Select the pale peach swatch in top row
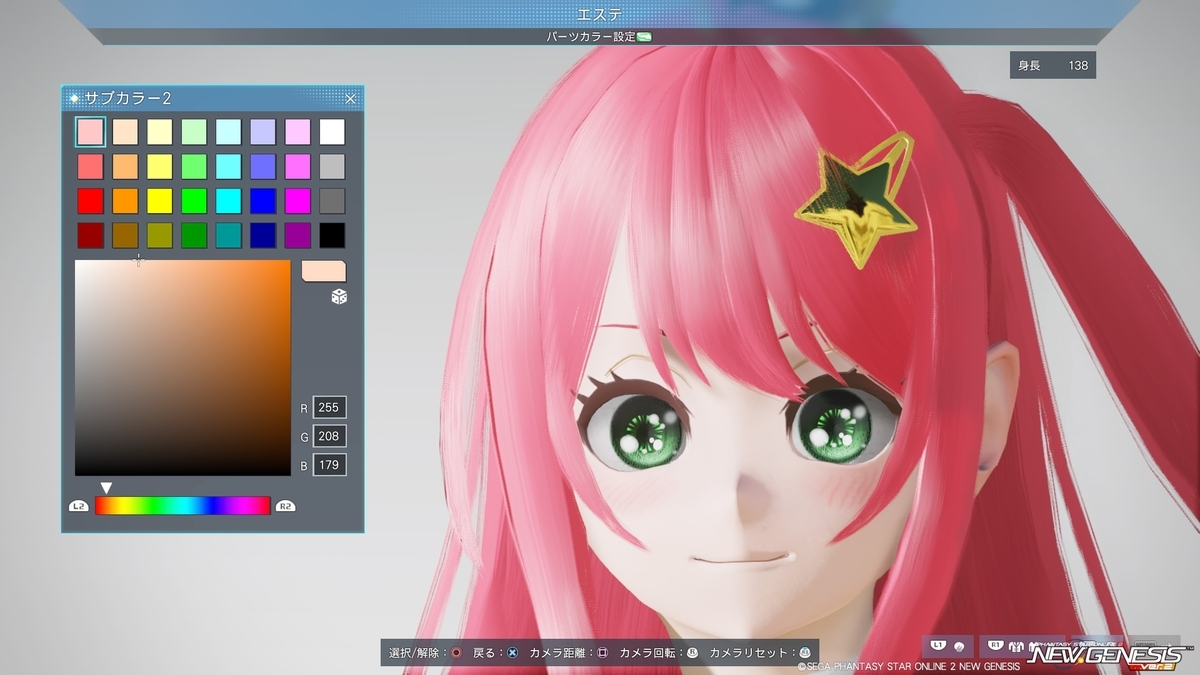 pyautogui.click(x=125, y=131)
